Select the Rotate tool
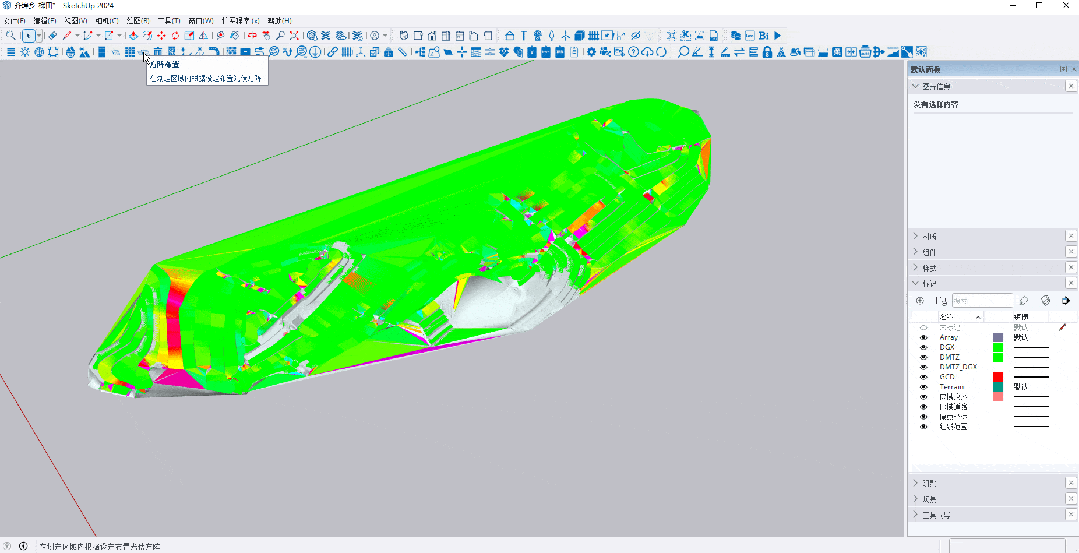 pos(175,36)
